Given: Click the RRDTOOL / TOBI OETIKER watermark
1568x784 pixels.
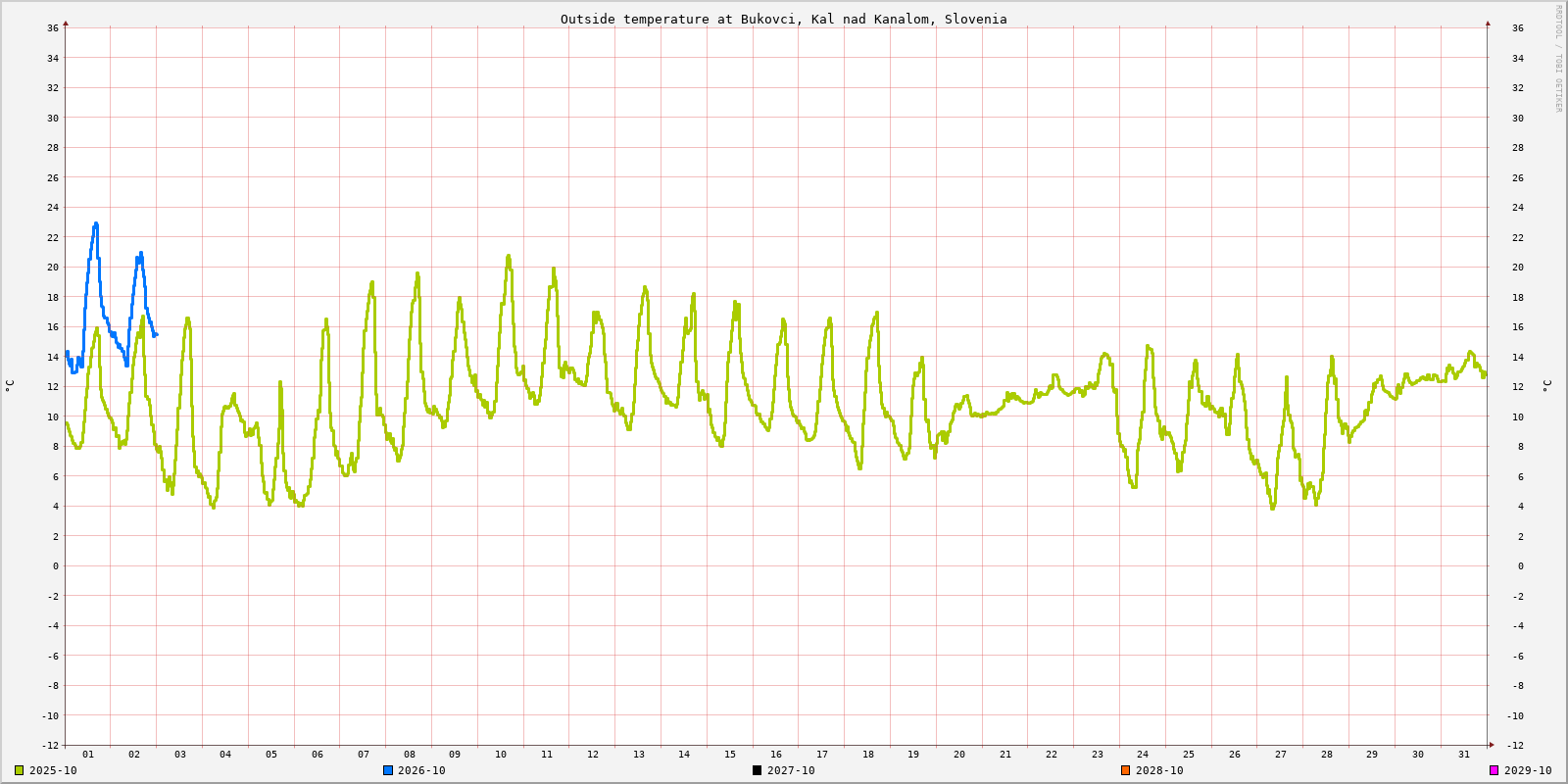Looking at the screenshot, I should pos(1558,59).
